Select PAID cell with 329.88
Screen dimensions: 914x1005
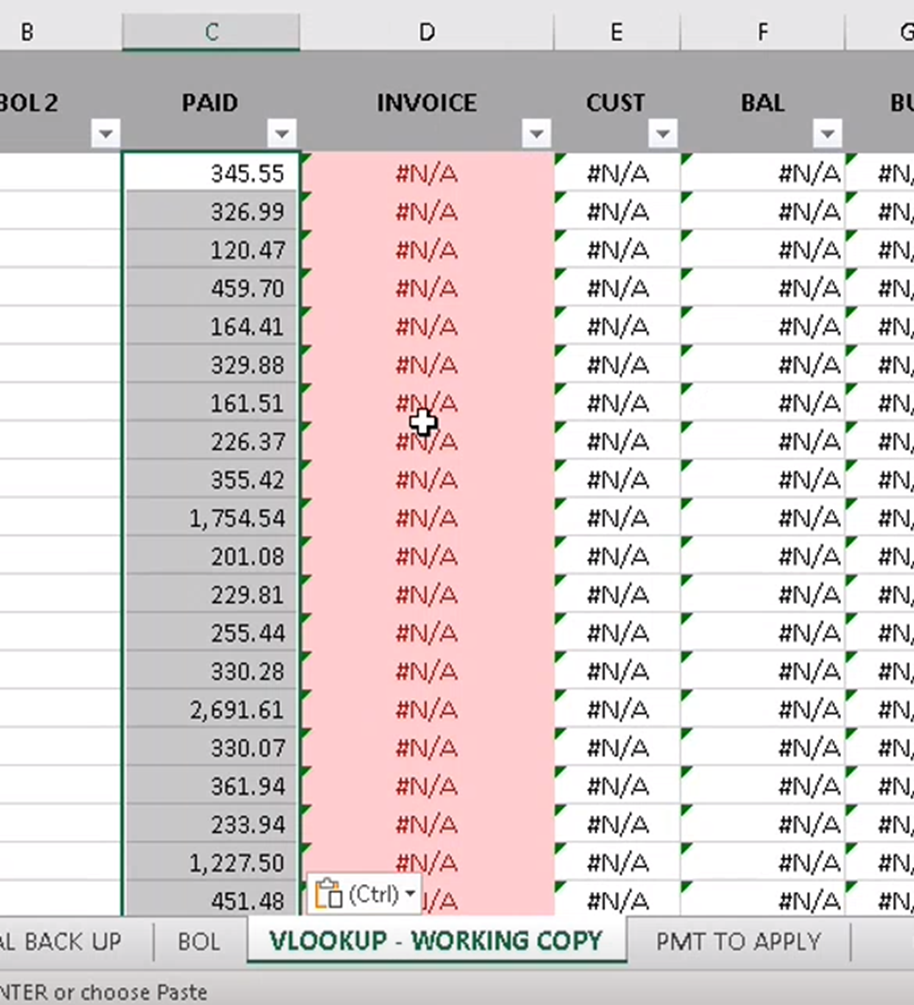211,365
